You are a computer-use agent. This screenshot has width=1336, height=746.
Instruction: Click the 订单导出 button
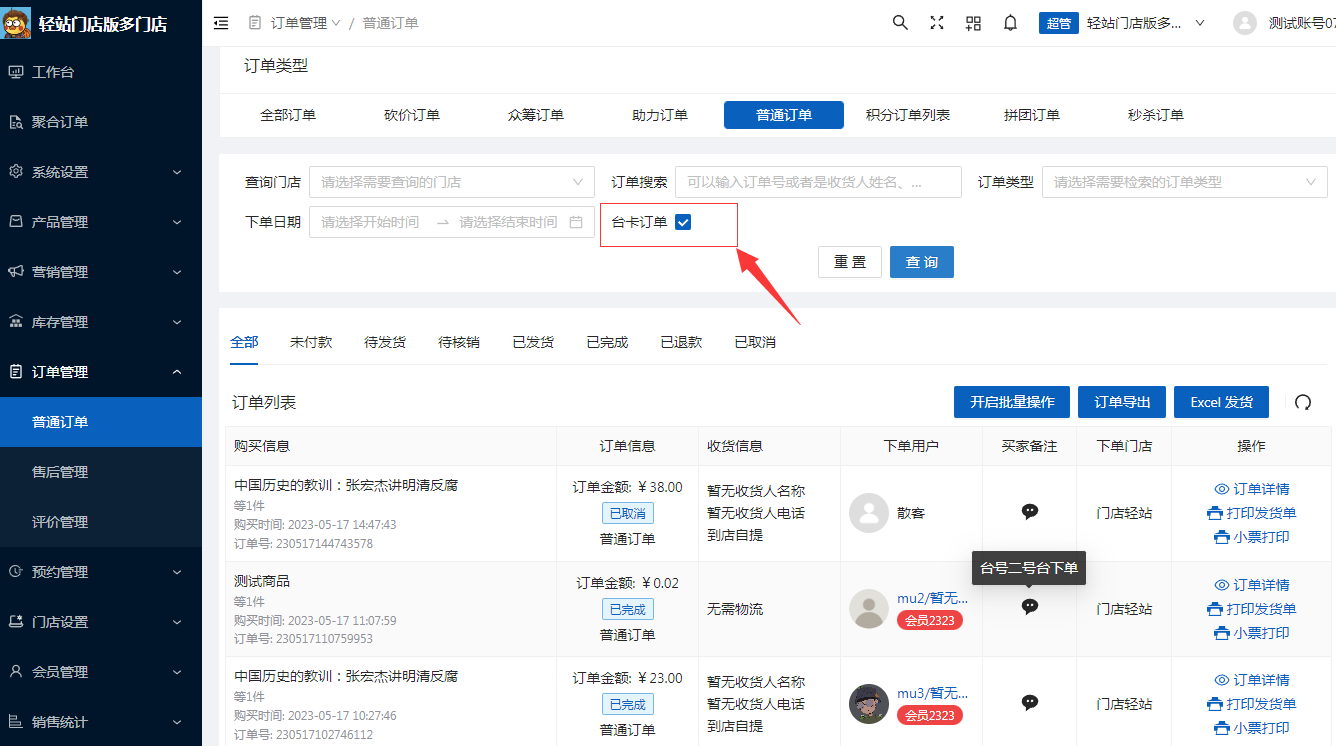(1121, 402)
